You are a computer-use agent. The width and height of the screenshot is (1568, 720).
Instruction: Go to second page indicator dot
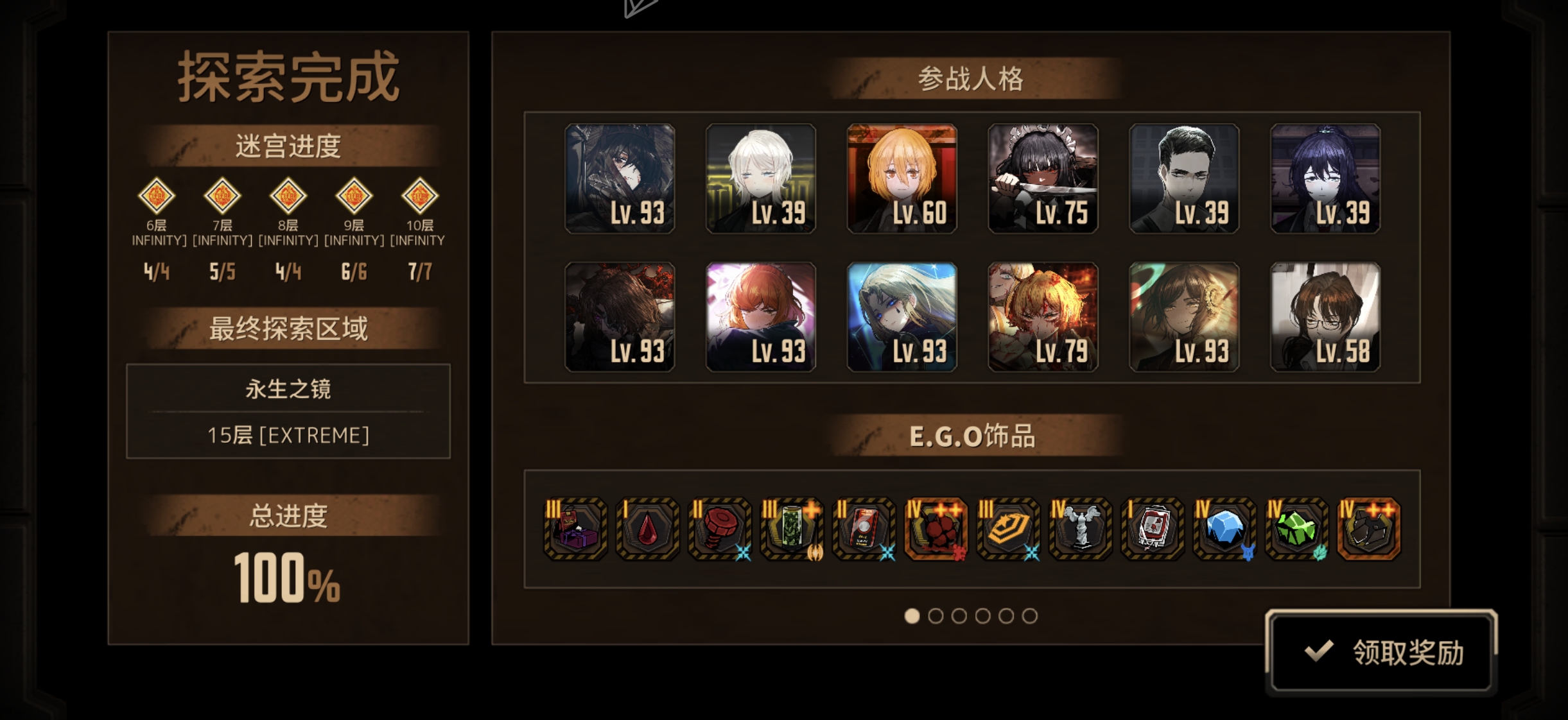(x=936, y=616)
